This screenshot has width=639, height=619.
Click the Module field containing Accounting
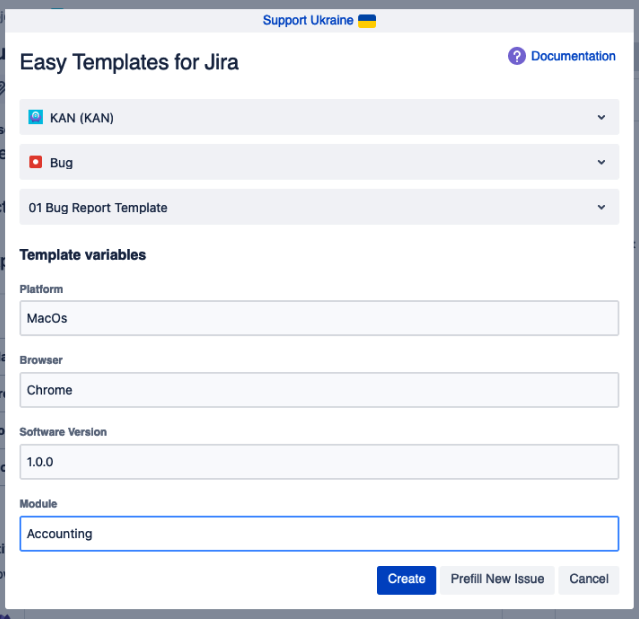point(319,533)
